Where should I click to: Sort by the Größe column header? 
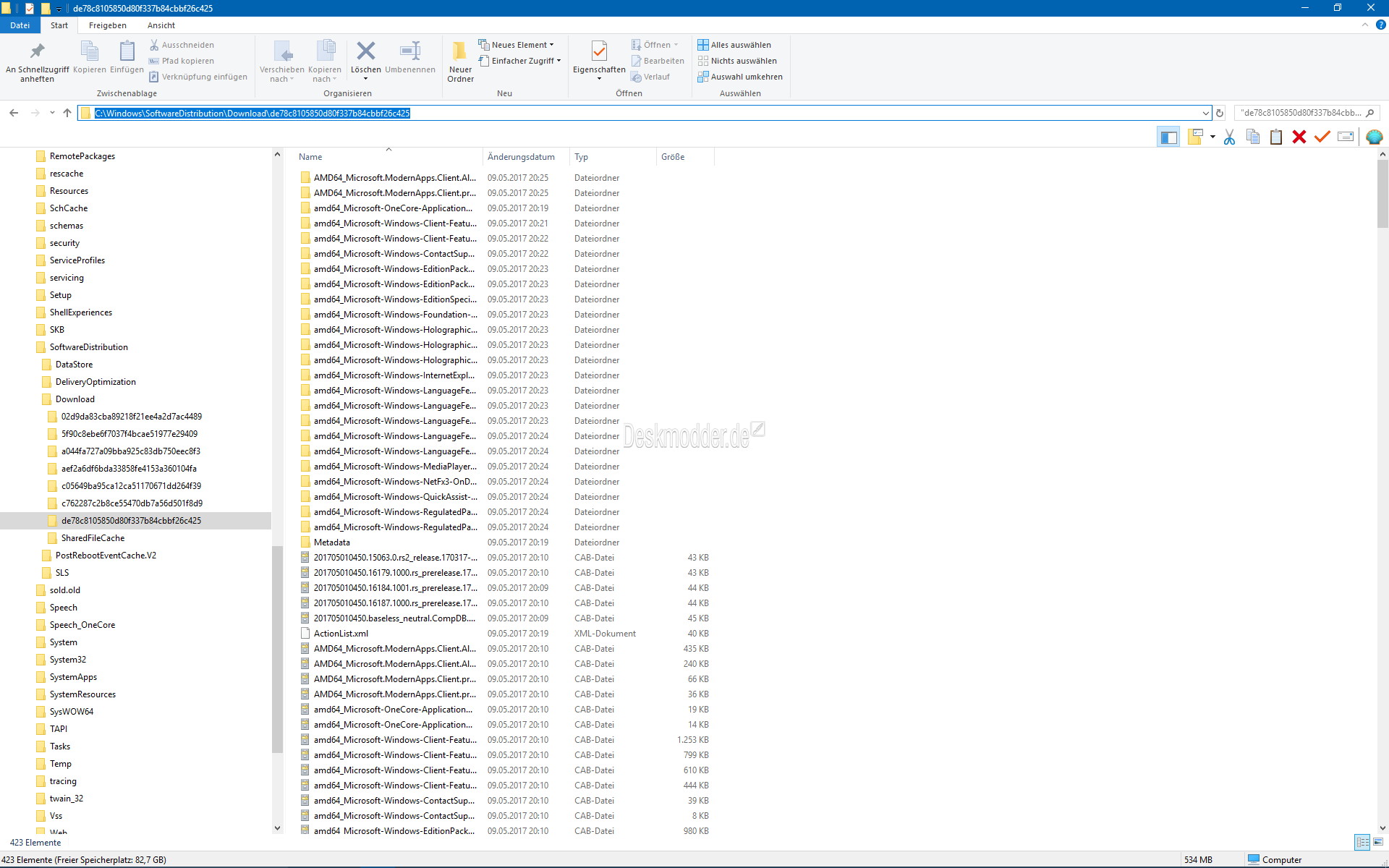(x=685, y=157)
